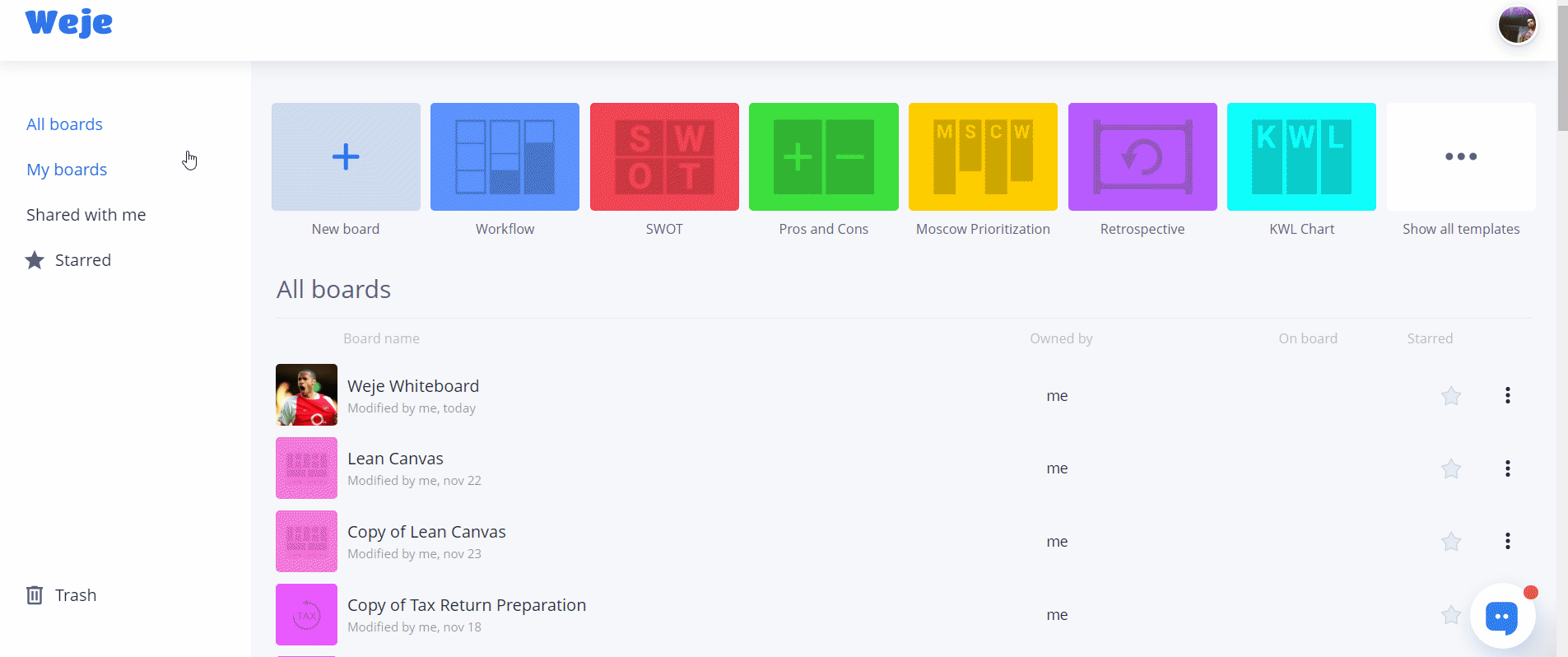Go to All boards in sidebar
1568x657 pixels.
click(x=64, y=124)
